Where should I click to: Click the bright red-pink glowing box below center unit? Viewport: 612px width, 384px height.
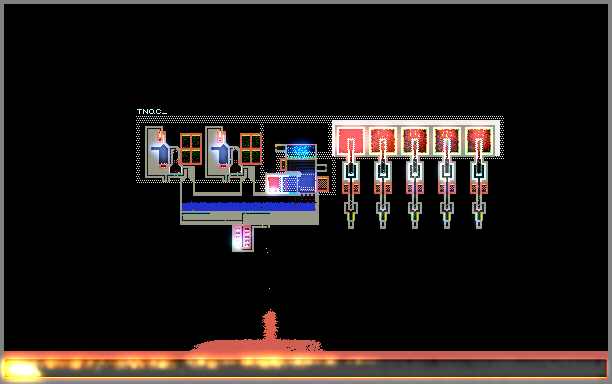274,184
